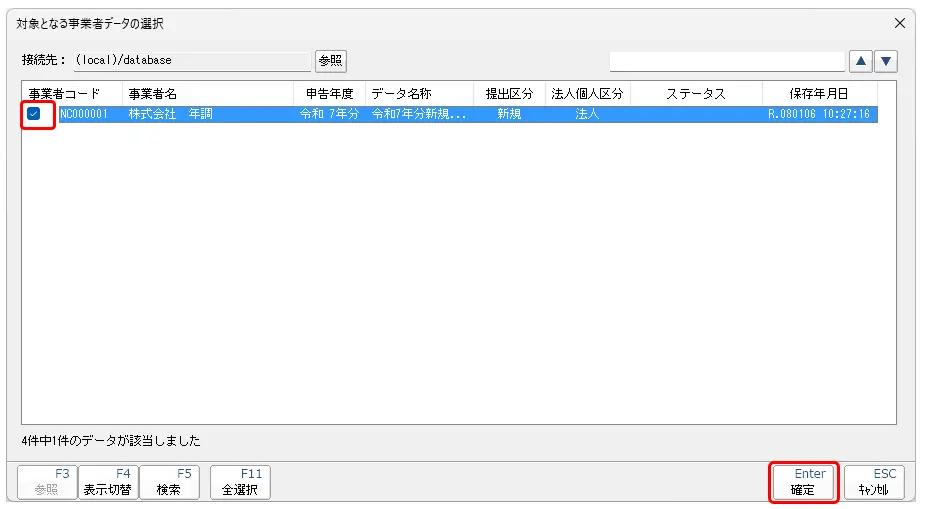Sort by 事業者名 column header

tap(207, 94)
